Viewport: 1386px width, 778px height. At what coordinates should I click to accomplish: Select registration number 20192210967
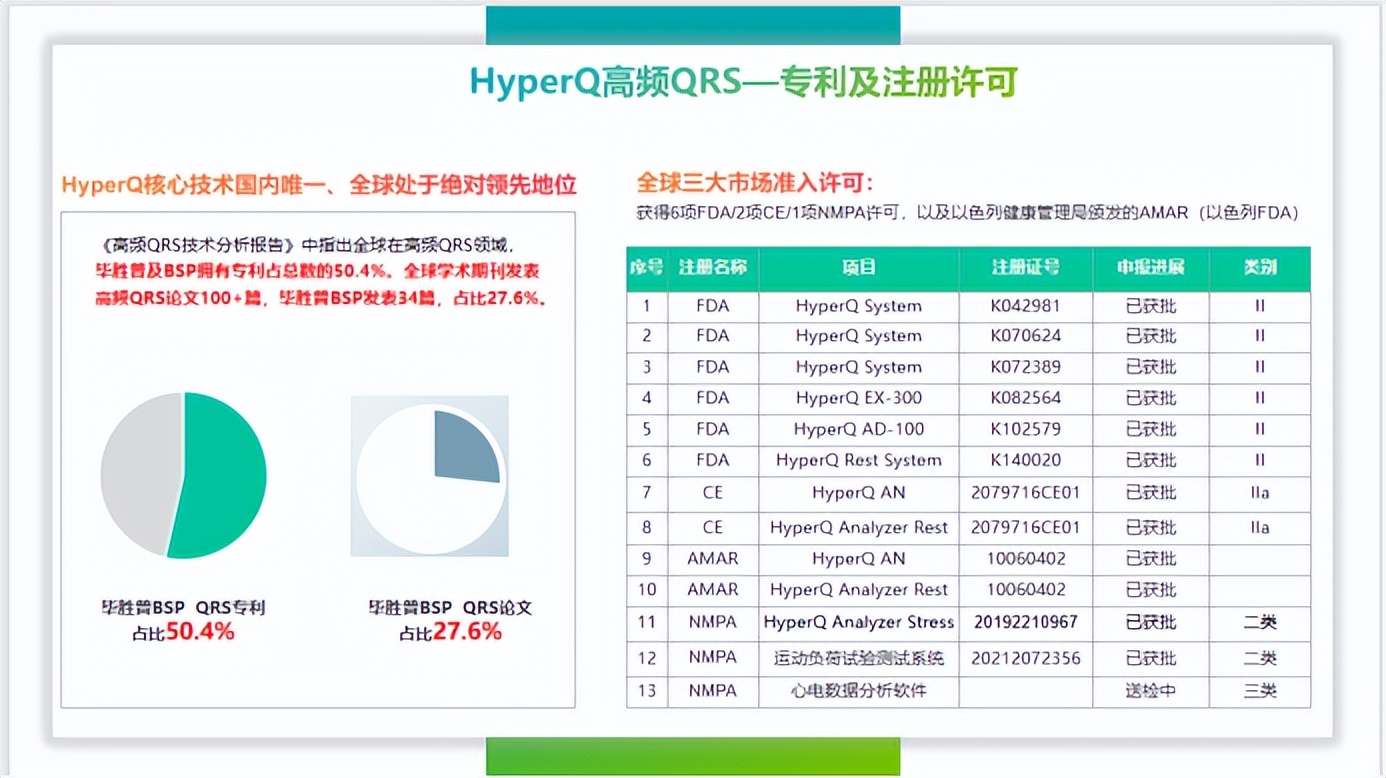pyautogui.click(x=1025, y=622)
